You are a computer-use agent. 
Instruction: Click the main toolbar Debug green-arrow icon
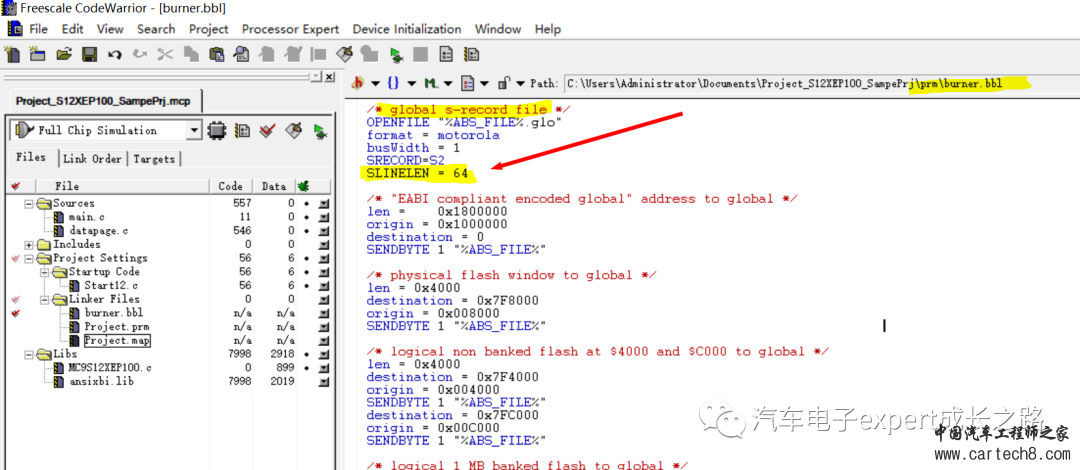(395, 54)
